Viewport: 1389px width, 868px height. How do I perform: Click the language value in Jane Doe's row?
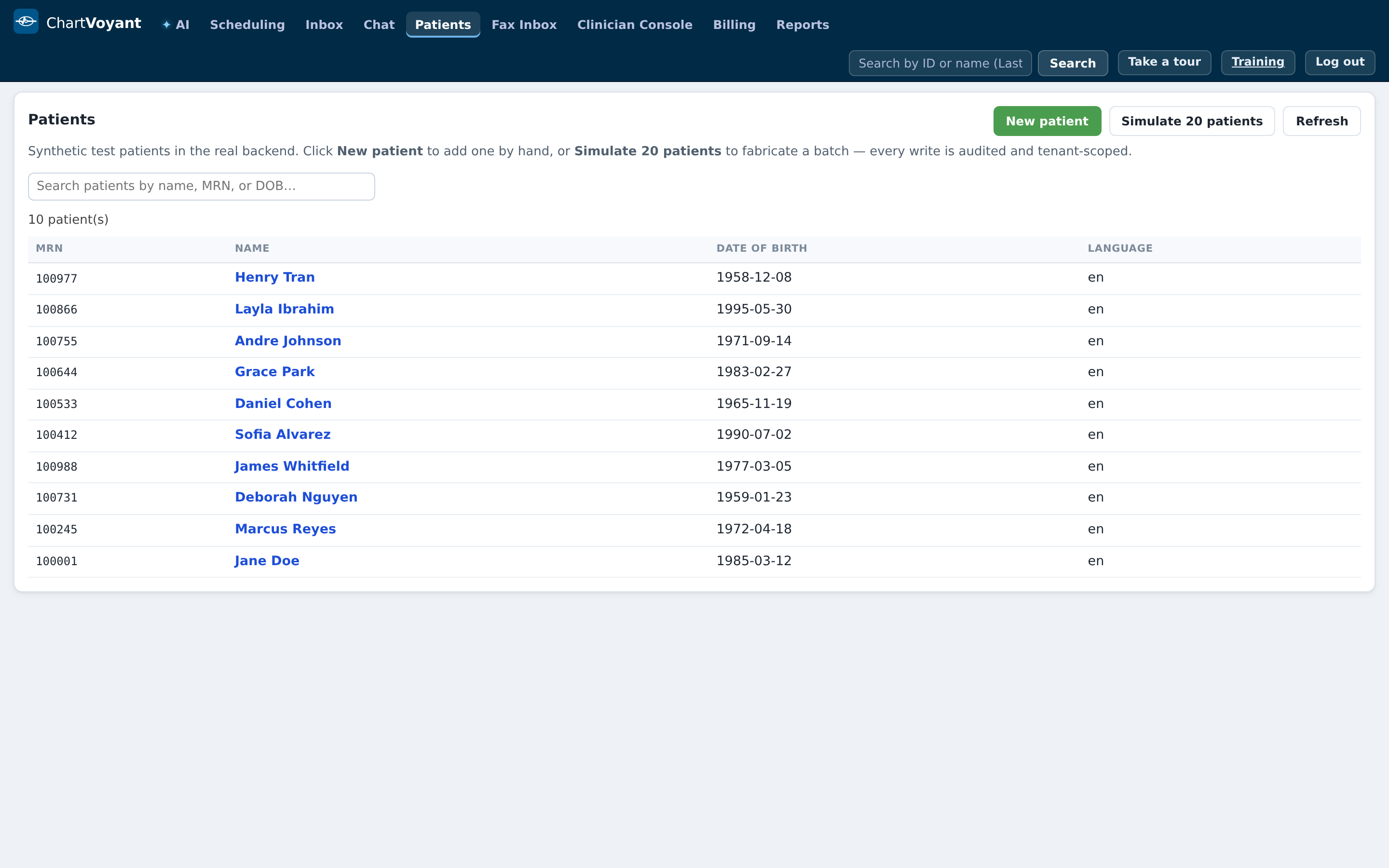[1096, 561]
